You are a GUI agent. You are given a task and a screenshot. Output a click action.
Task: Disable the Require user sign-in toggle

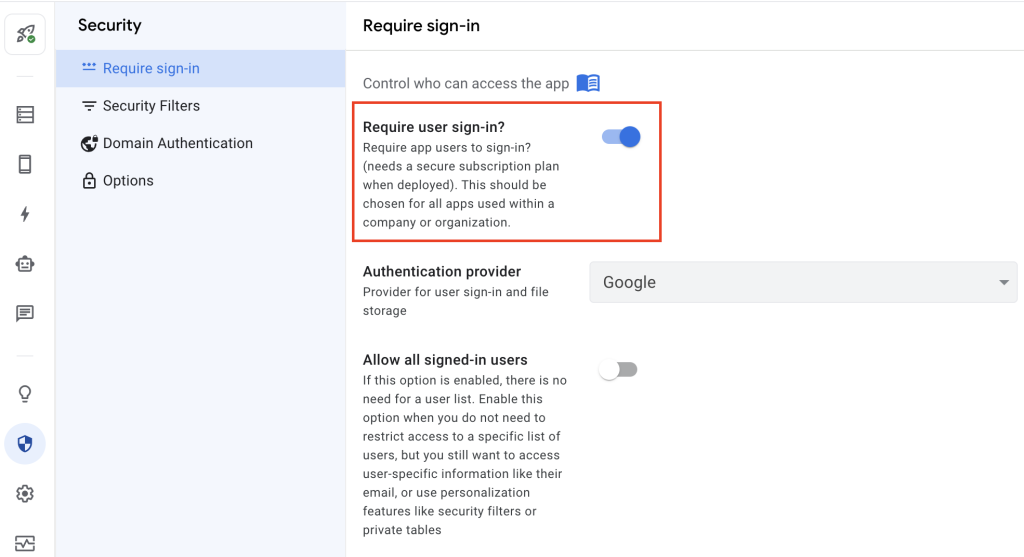coord(621,137)
